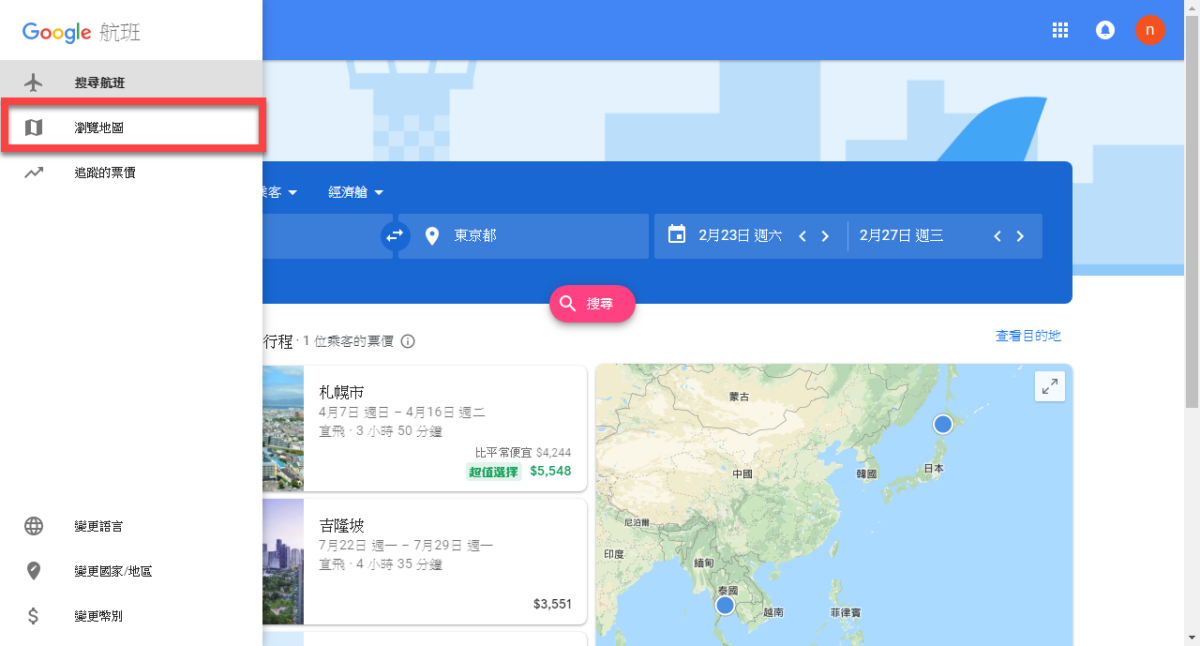Image resolution: width=1200 pixels, height=646 pixels.
Task: Swap origin and destination with the arrows icon
Action: point(394,236)
